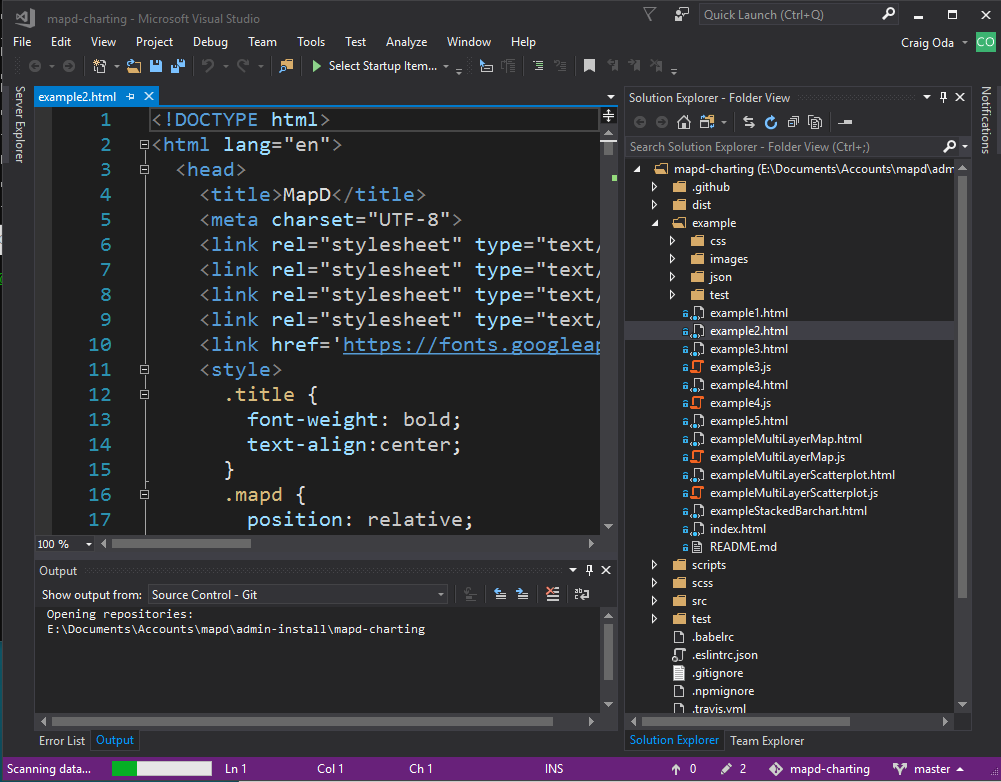
Task: Clear all output text
Action: pyautogui.click(x=552, y=594)
